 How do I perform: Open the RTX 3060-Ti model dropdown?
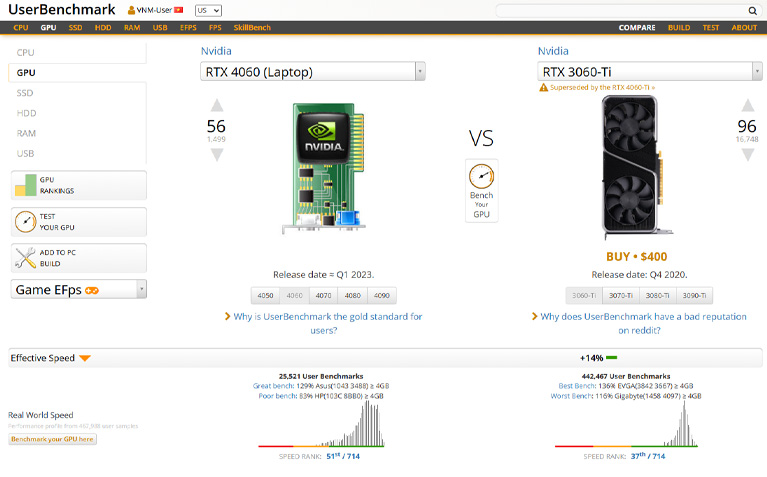pos(650,72)
